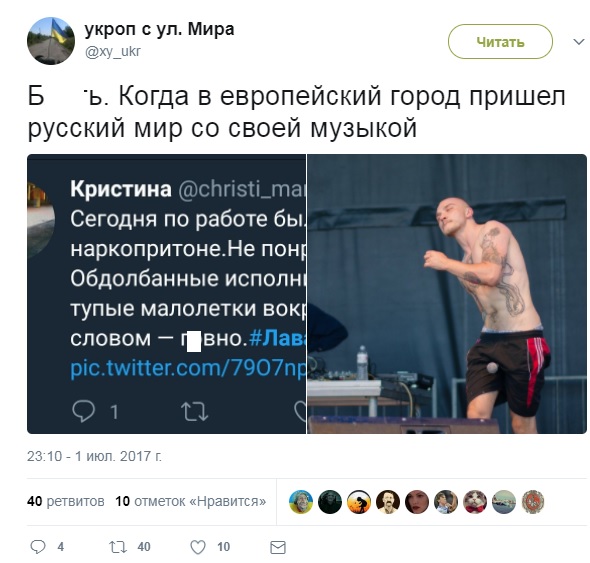Open the cat avatar among the likers
The height and width of the screenshot is (563, 590).
[475, 502]
